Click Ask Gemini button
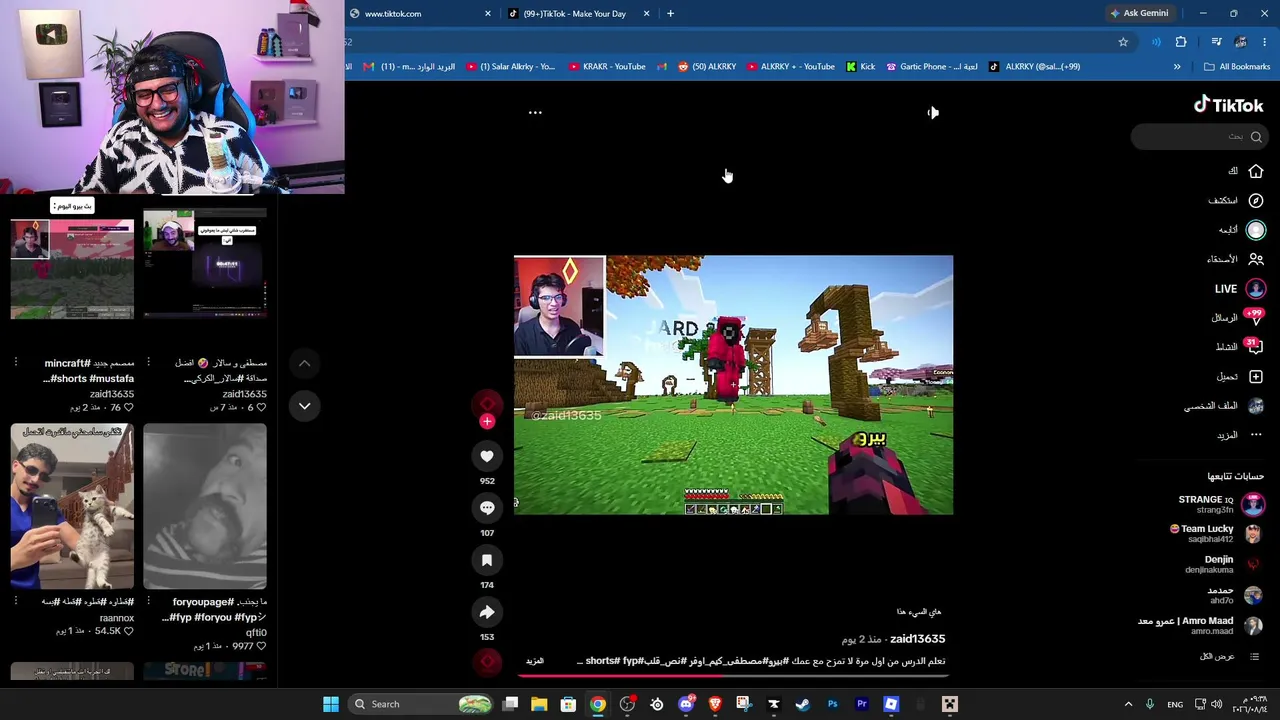 [1139, 14]
